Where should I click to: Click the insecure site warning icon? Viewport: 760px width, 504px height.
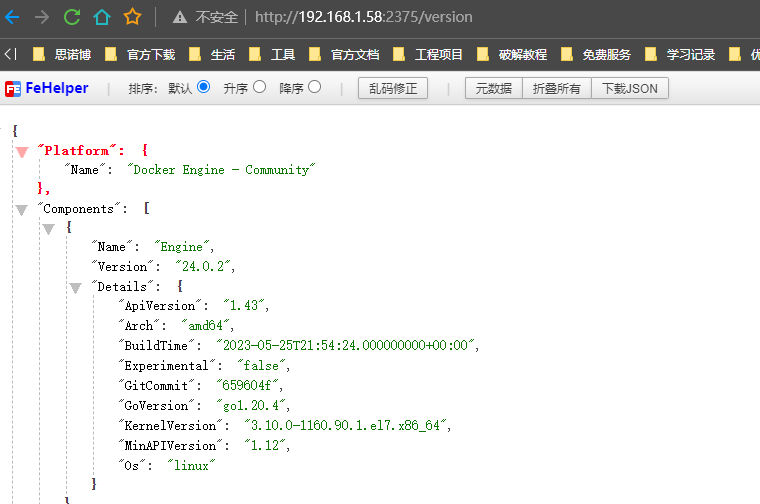[180, 17]
